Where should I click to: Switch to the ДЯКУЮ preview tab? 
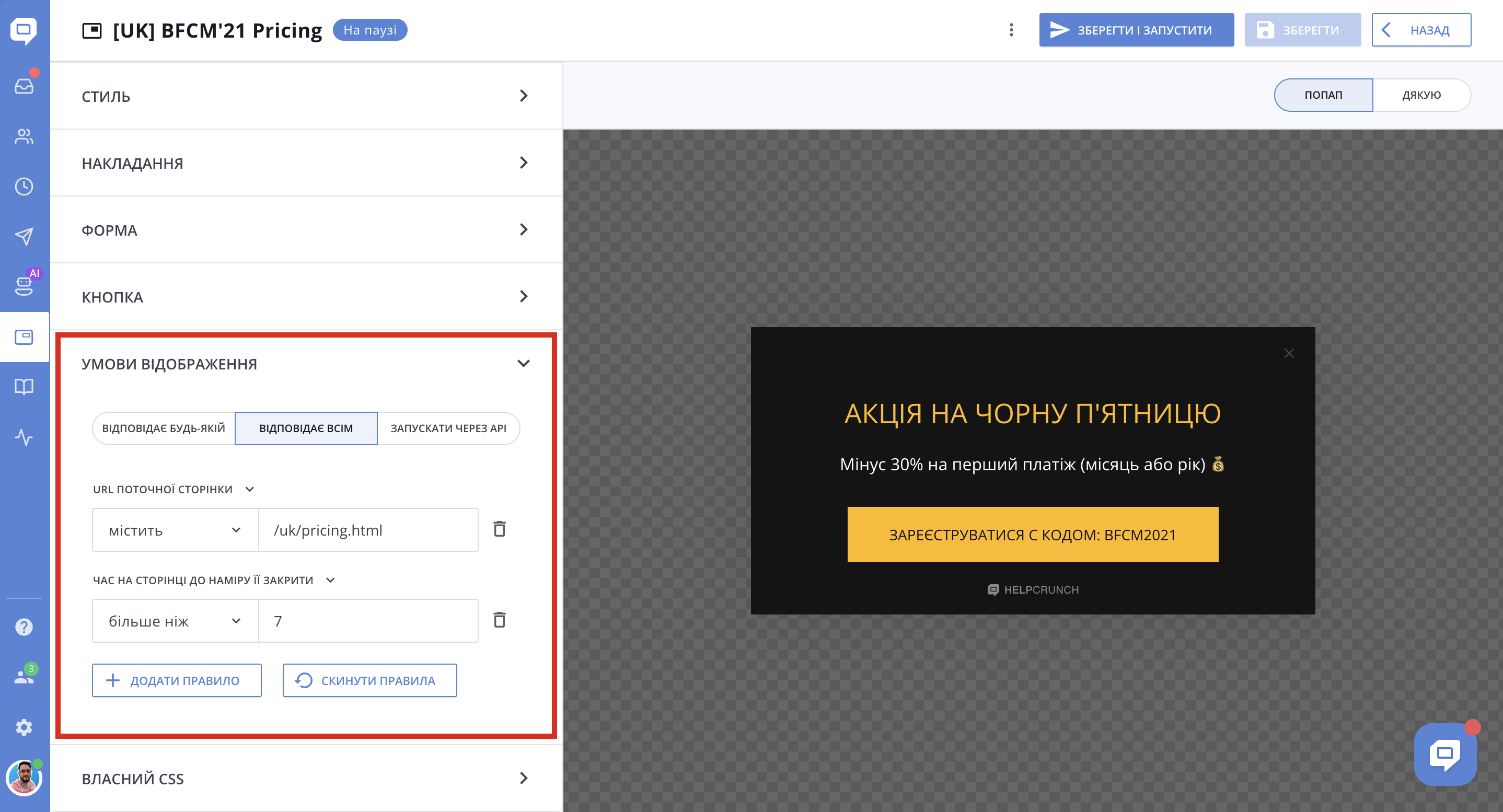point(1421,95)
